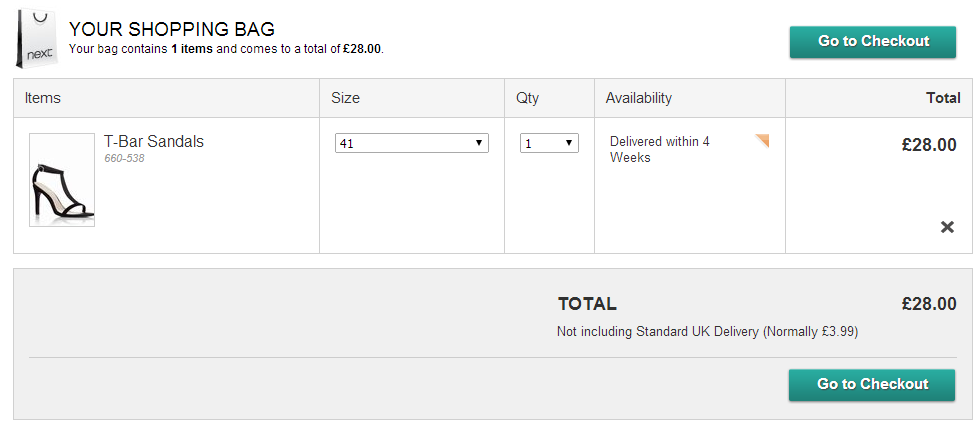Click the Total column header

point(943,98)
